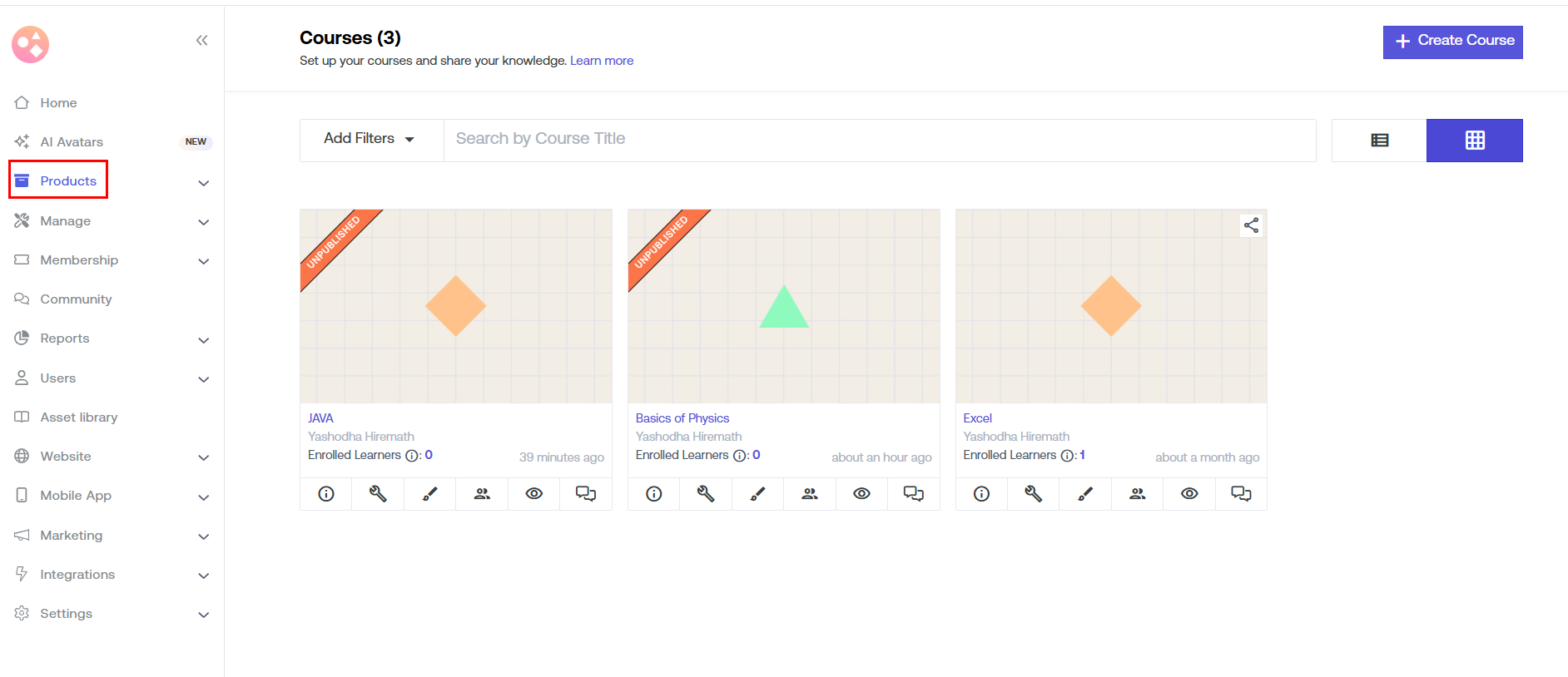This screenshot has height=677, width=1568.
Task: Preview the JAVA course with the eye icon
Action: coord(534,494)
